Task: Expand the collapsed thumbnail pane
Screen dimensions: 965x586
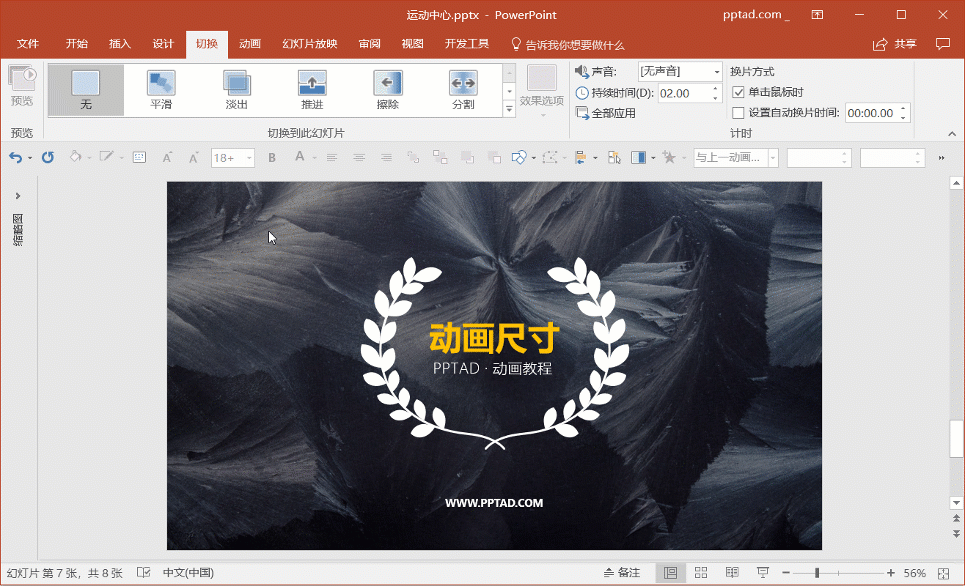Action: coord(18,196)
